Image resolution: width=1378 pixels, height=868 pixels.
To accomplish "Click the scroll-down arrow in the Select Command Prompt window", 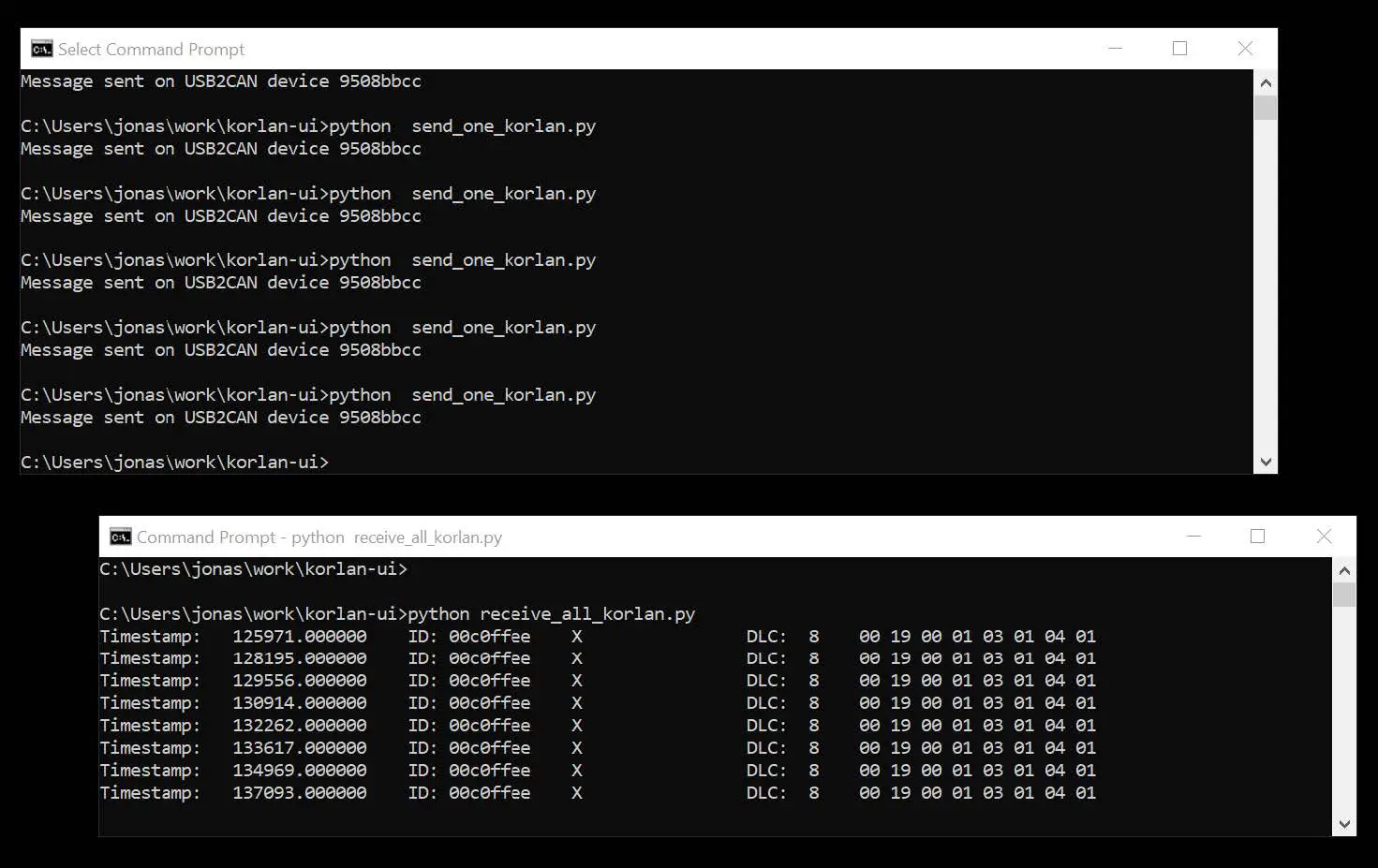I will [1266, 462].
